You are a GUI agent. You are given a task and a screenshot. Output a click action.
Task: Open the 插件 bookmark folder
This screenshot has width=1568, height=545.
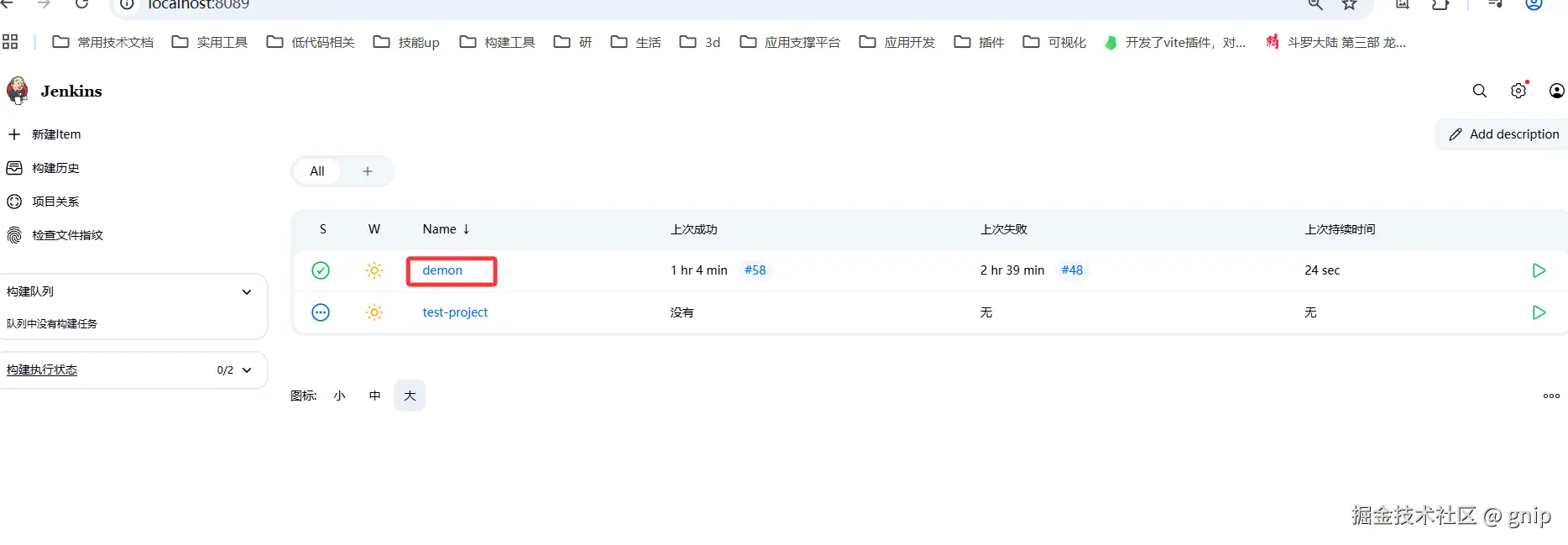click(x=979, y=42)
